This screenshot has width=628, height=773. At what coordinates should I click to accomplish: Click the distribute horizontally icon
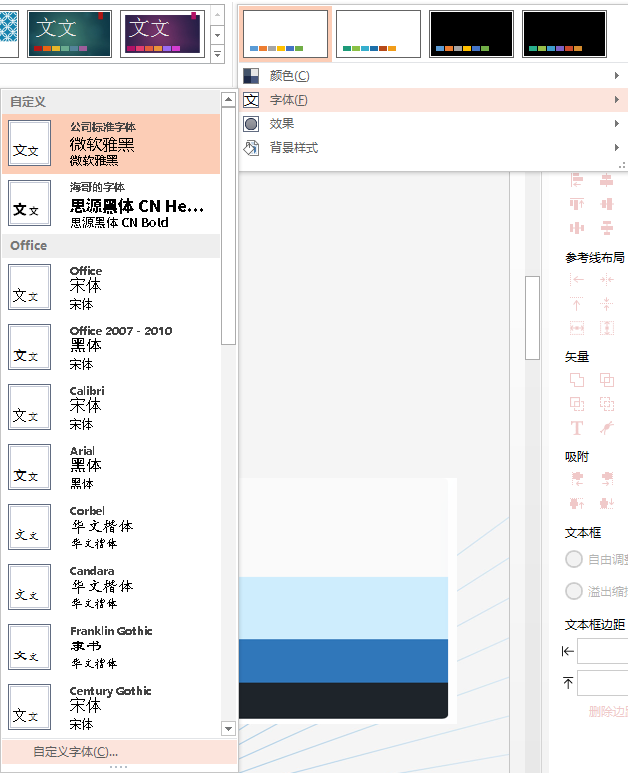pyautogui.click(x=577, y=228)
